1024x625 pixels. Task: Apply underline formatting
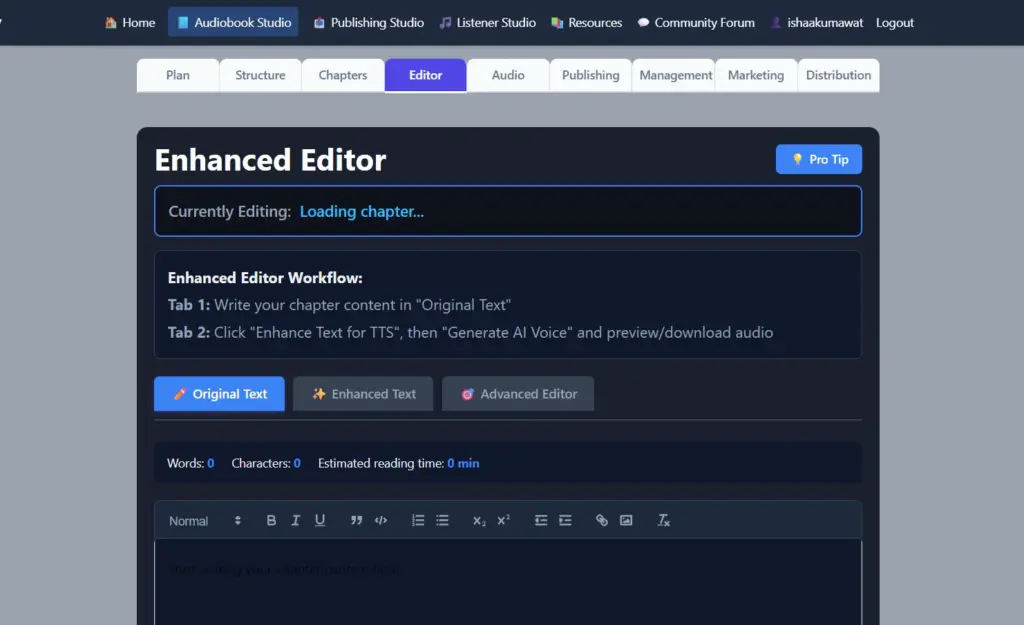[320, 520]
